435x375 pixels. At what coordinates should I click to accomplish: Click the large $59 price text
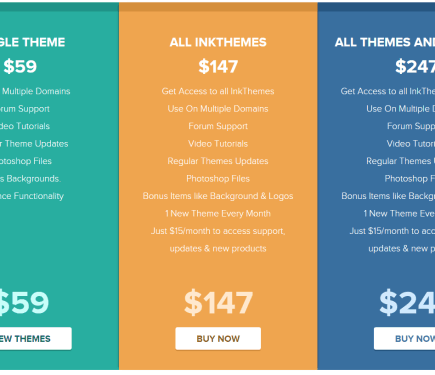(x=24, y=303)
